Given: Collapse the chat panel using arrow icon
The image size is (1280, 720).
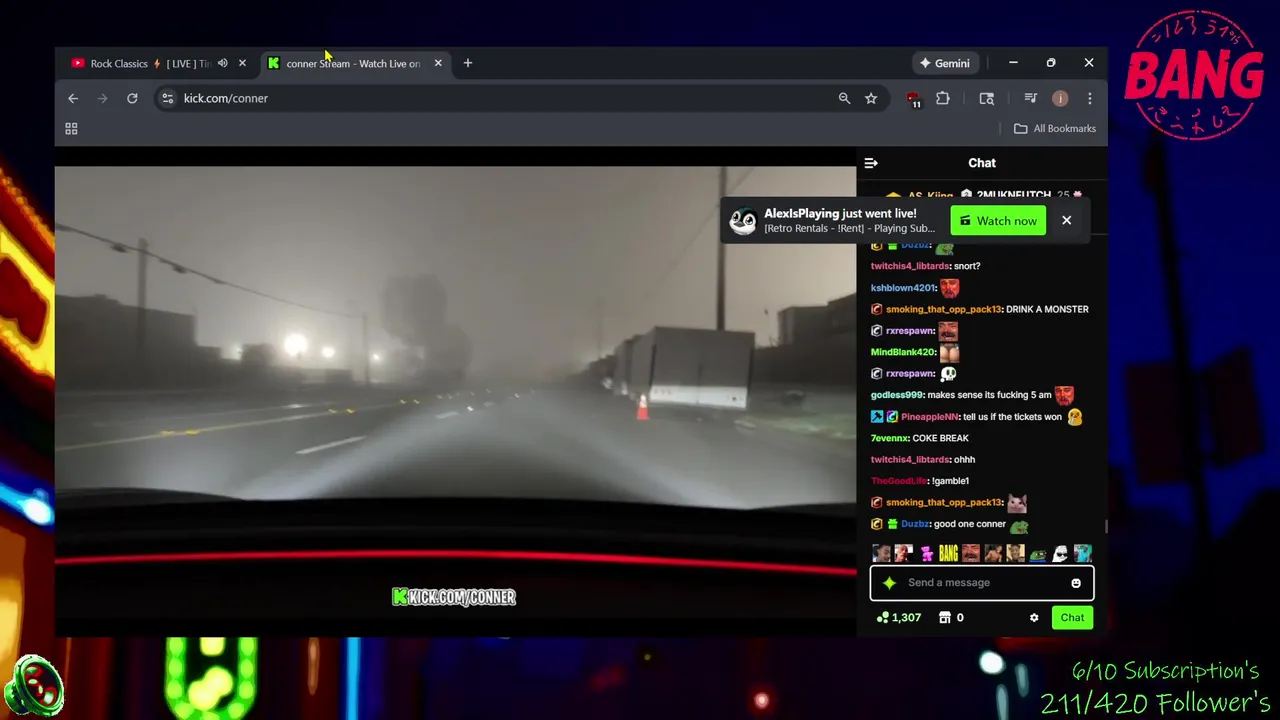Looking at the screenshot, I should [871, 163].
